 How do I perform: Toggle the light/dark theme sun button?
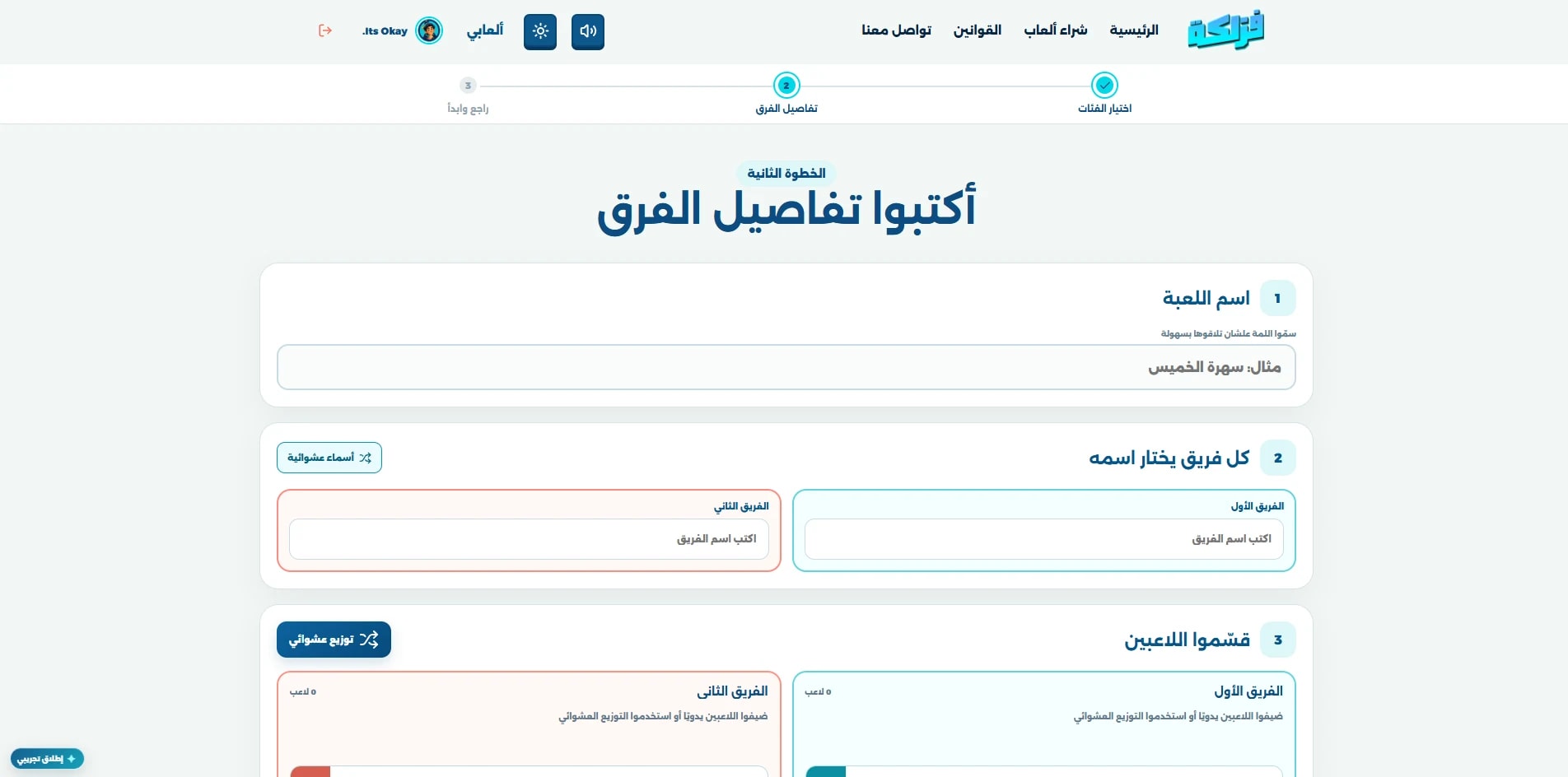(540, 31)
